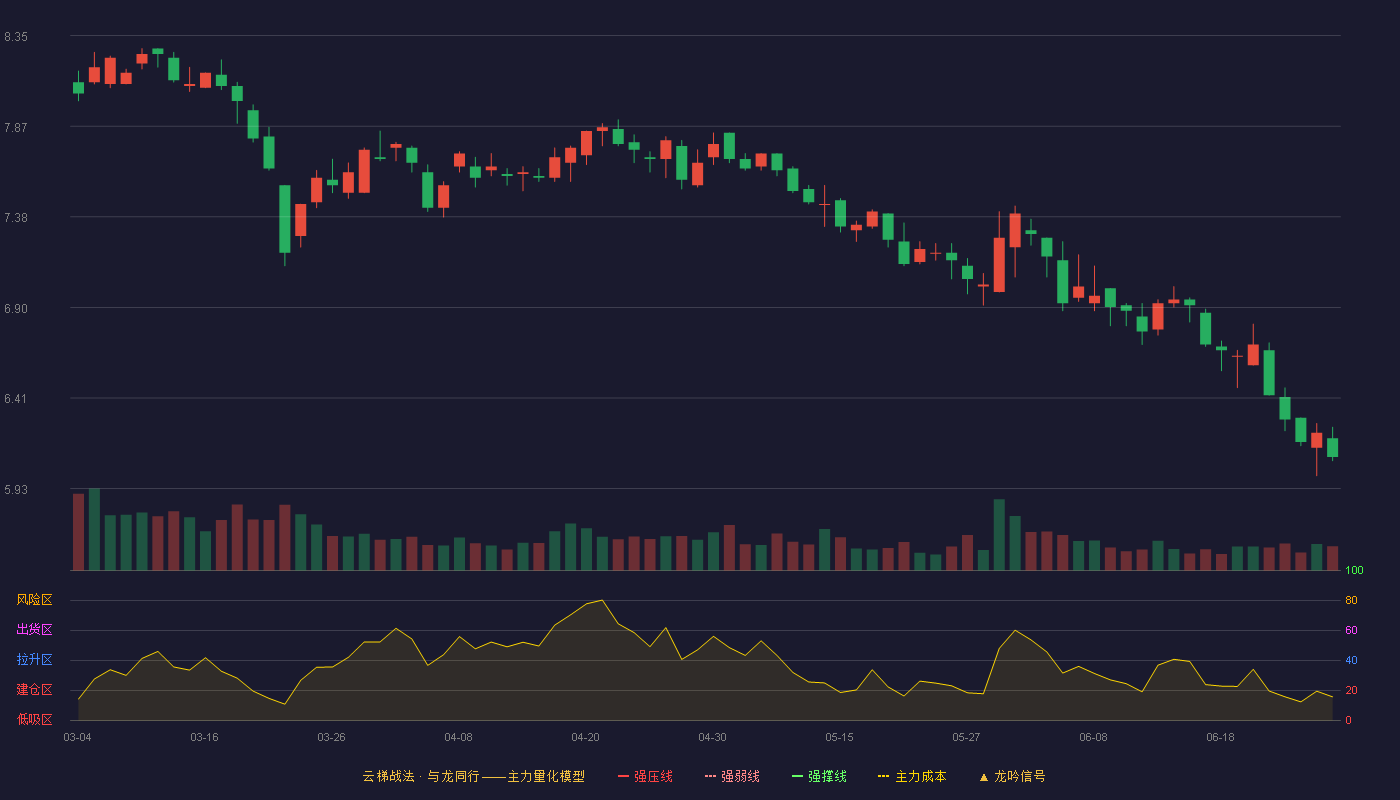Click the 03-26 date label

click(x=331, y=737)
